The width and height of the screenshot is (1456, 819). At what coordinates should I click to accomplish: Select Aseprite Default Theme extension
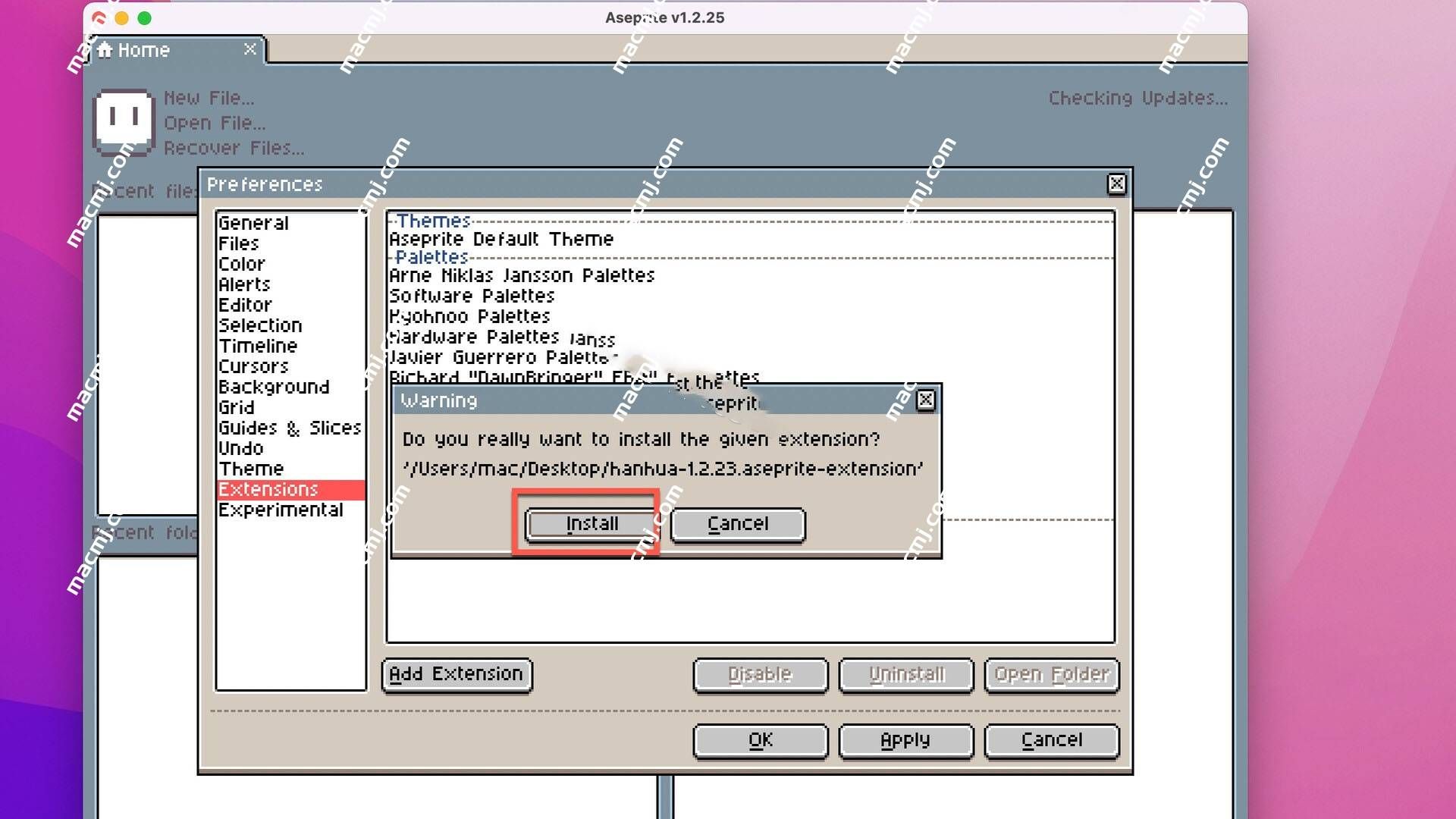(751, 239)
